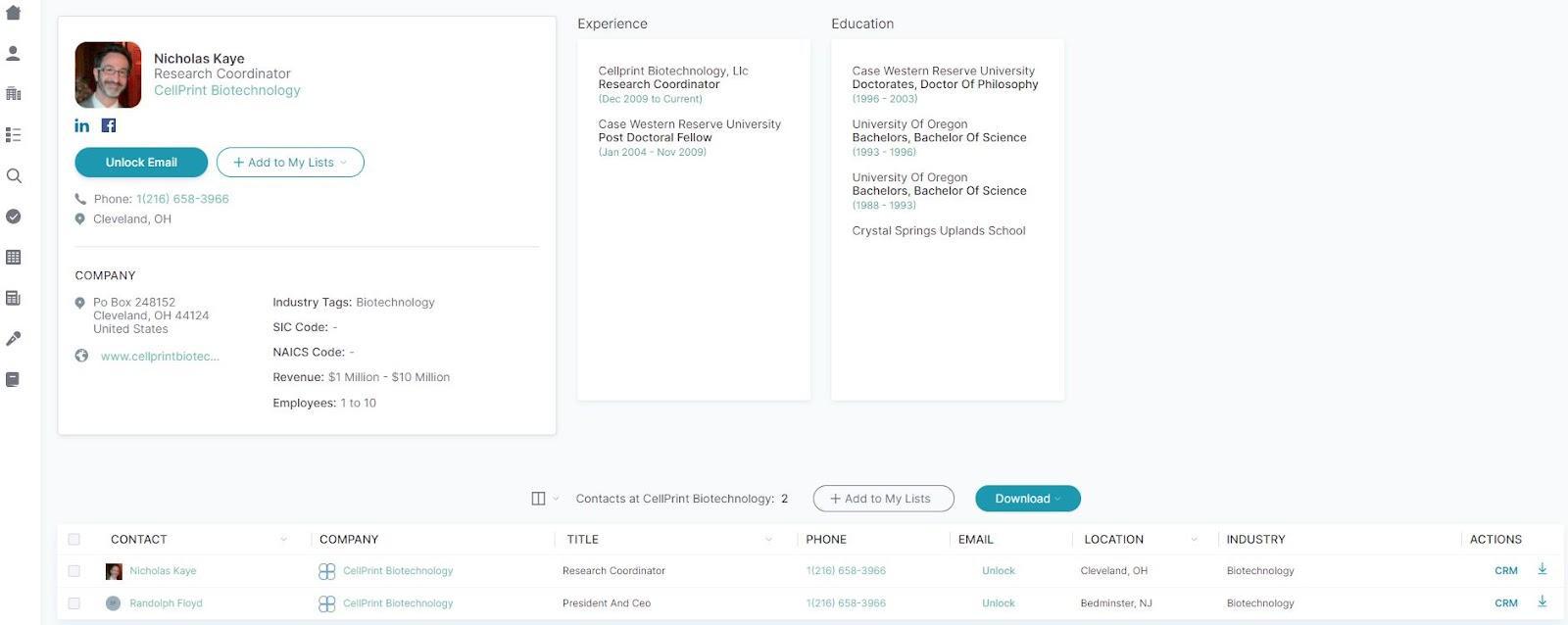1568x625 pixels.
Task: Expand the CONTACT column sort chevron
Action: pos(284,540)
